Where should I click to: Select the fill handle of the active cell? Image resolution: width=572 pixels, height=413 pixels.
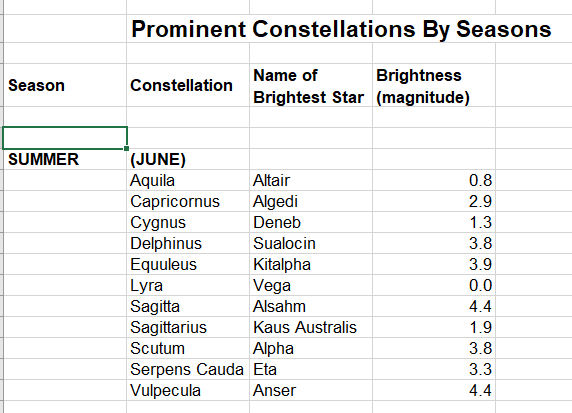click(x=126, y=148)
